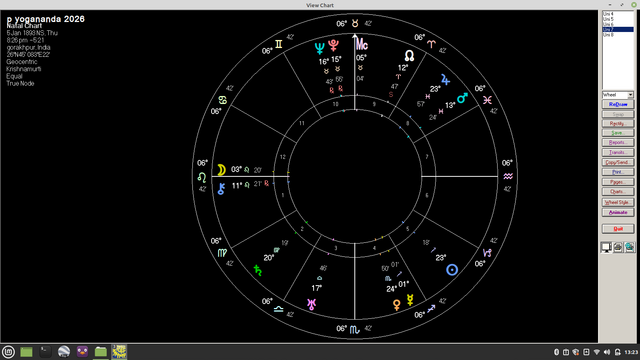Open the Wheel chart type dropdown
This screenshot has height=360, width=640.
pos(618,95)
